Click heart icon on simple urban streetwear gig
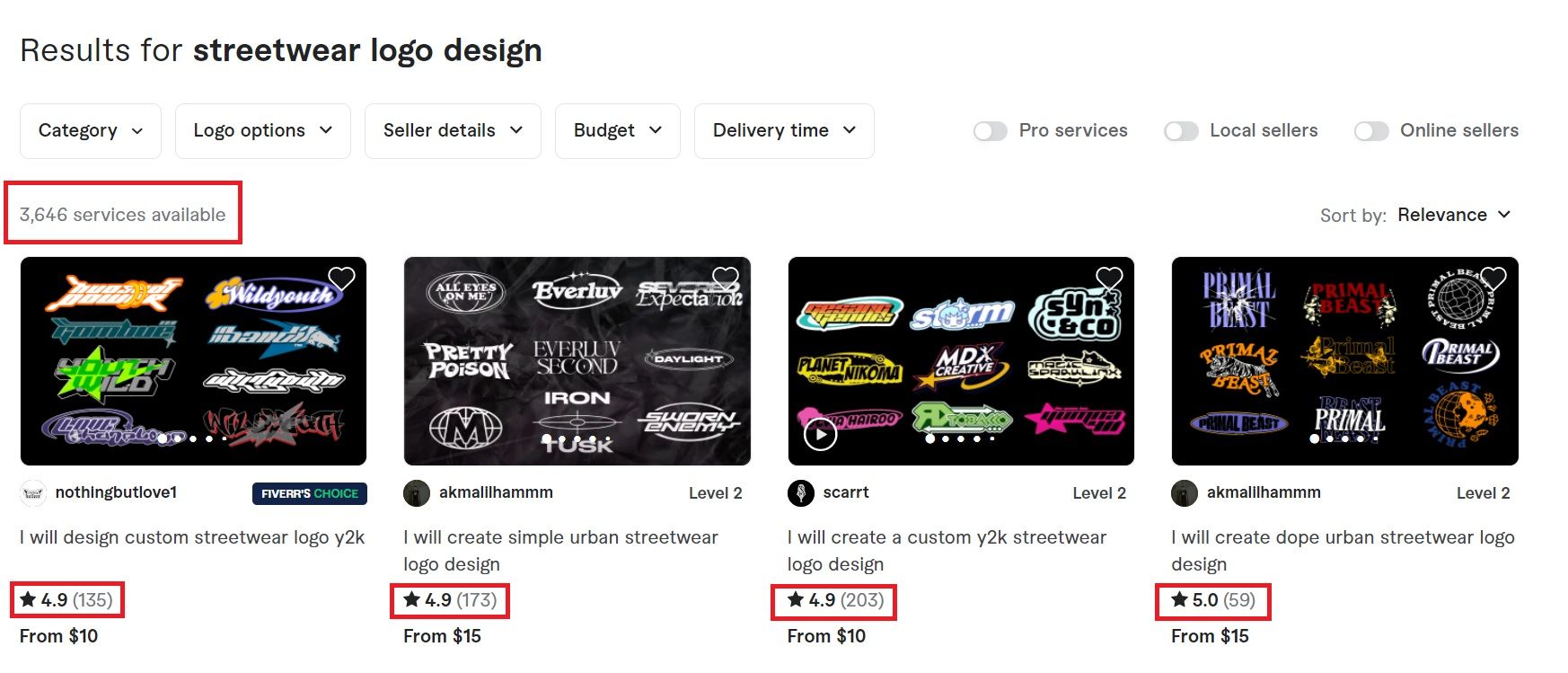Viewport: 1568px width, 673px height. coord(725,279)
